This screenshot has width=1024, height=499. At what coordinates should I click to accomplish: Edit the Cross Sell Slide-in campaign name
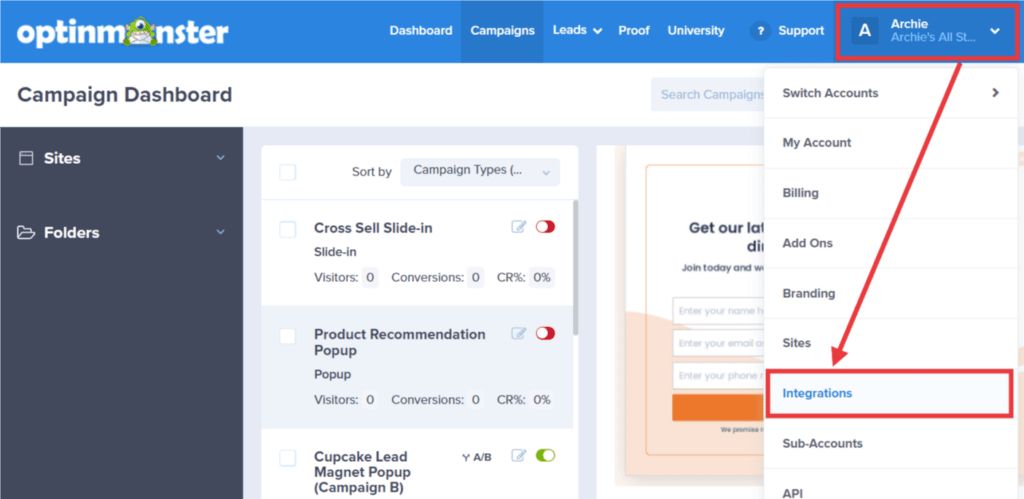click(519, 227)
